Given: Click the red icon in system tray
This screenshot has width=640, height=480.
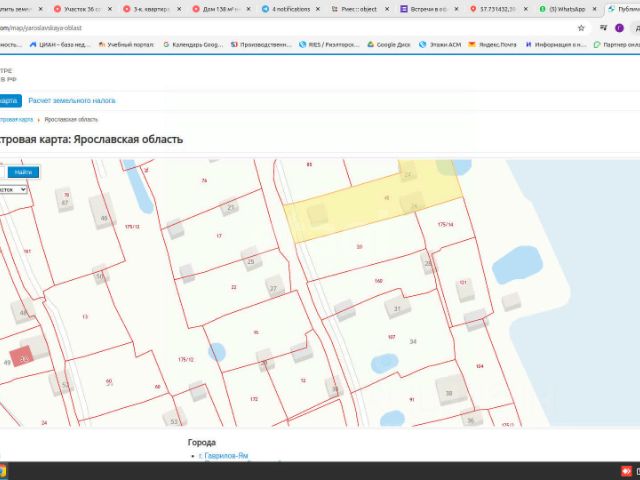Looking at the screenshot, I should [x=626, y=471].
